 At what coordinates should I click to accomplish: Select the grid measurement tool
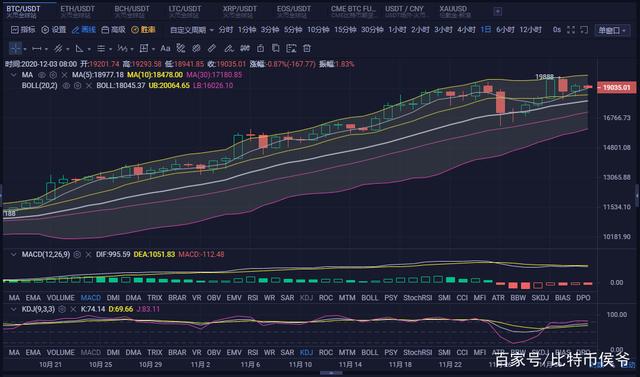(x=144, y=49)
